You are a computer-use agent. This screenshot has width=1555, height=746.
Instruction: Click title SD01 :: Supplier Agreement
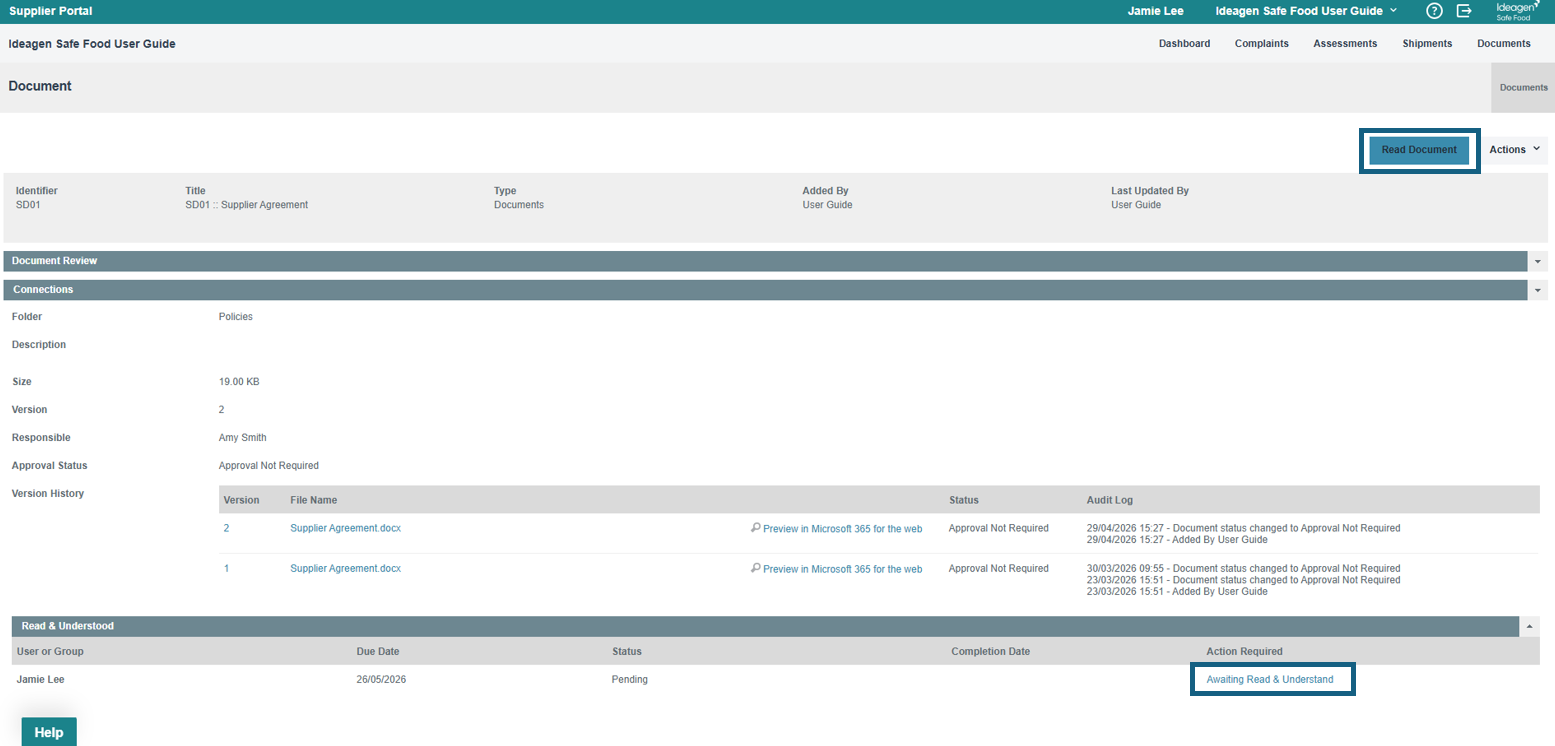tap(246, 204)
